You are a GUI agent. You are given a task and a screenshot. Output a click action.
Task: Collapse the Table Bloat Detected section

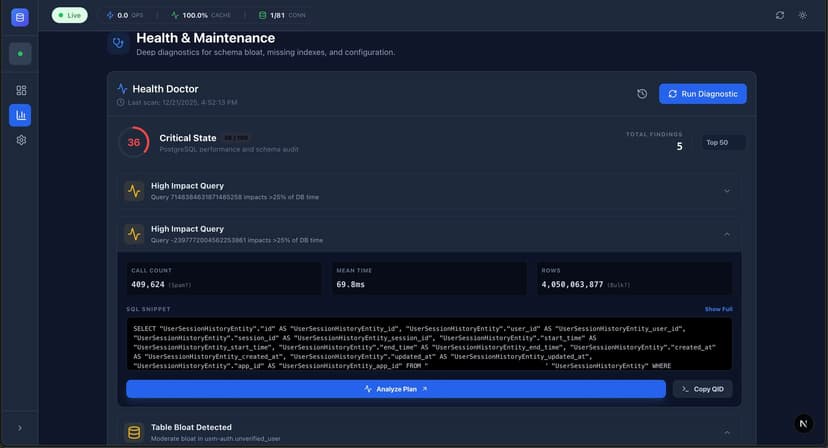click(727, 432)
